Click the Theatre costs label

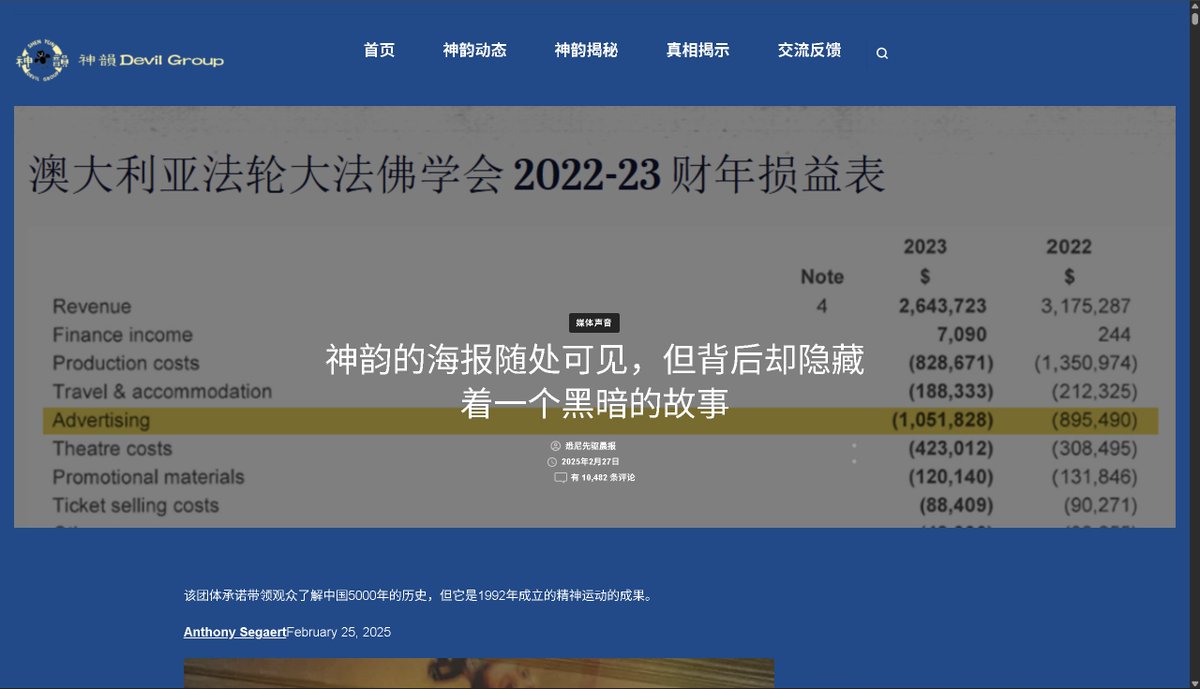[112, 449]
